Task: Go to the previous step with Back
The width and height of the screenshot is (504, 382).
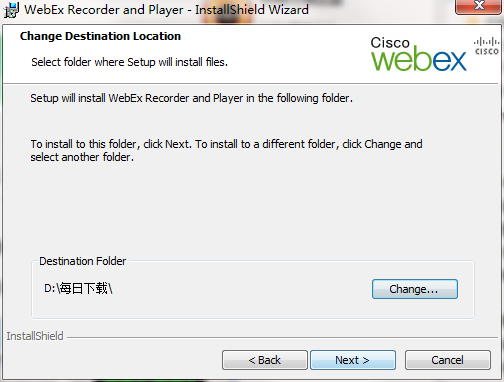Action: [265, 360]
